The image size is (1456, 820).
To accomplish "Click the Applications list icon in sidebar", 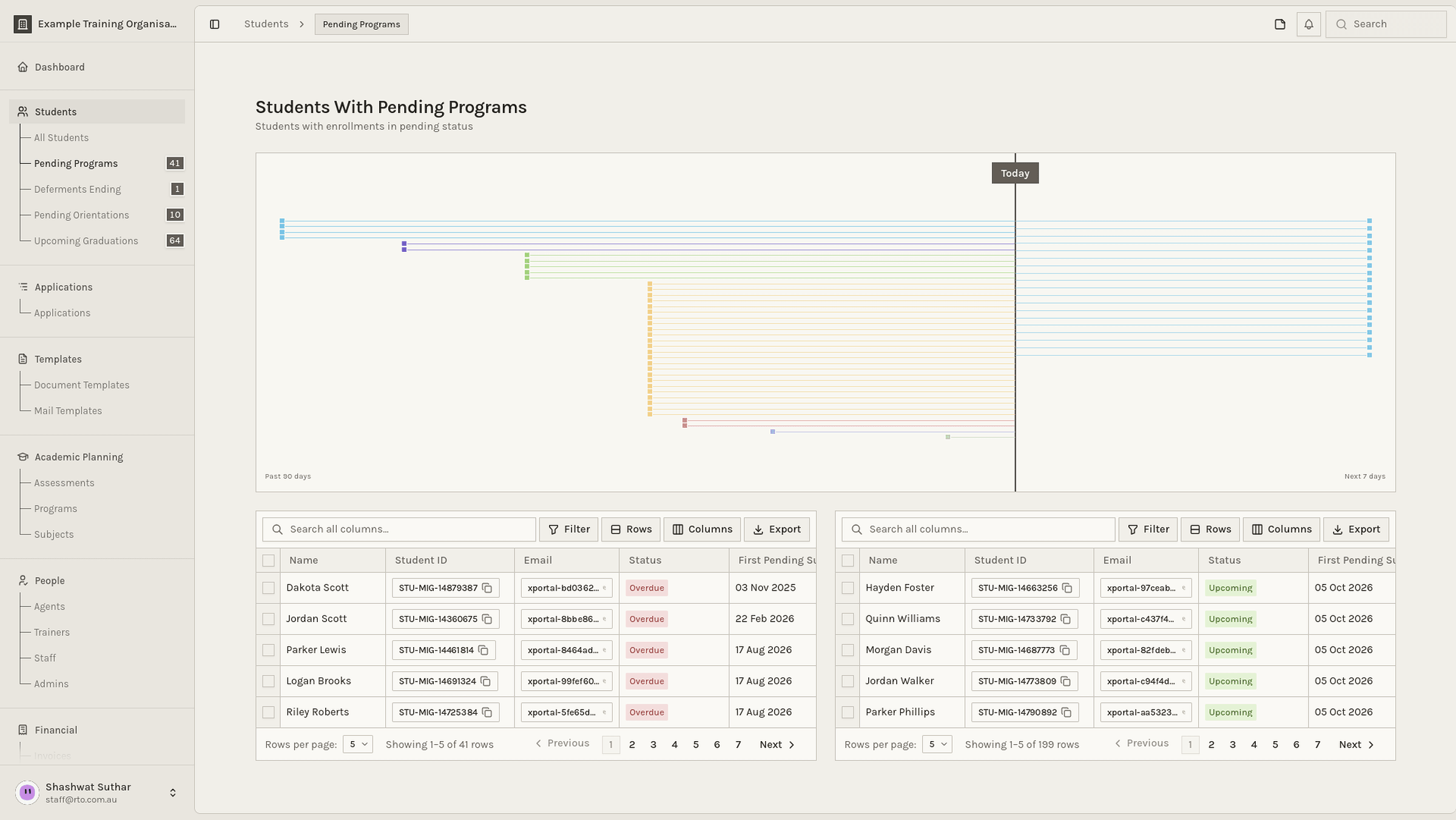I will click(22, 287).
